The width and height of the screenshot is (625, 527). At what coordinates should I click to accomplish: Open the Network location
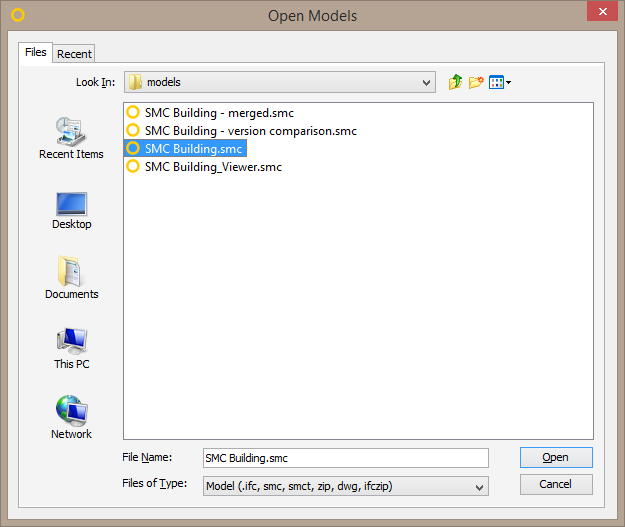[71, 417]
